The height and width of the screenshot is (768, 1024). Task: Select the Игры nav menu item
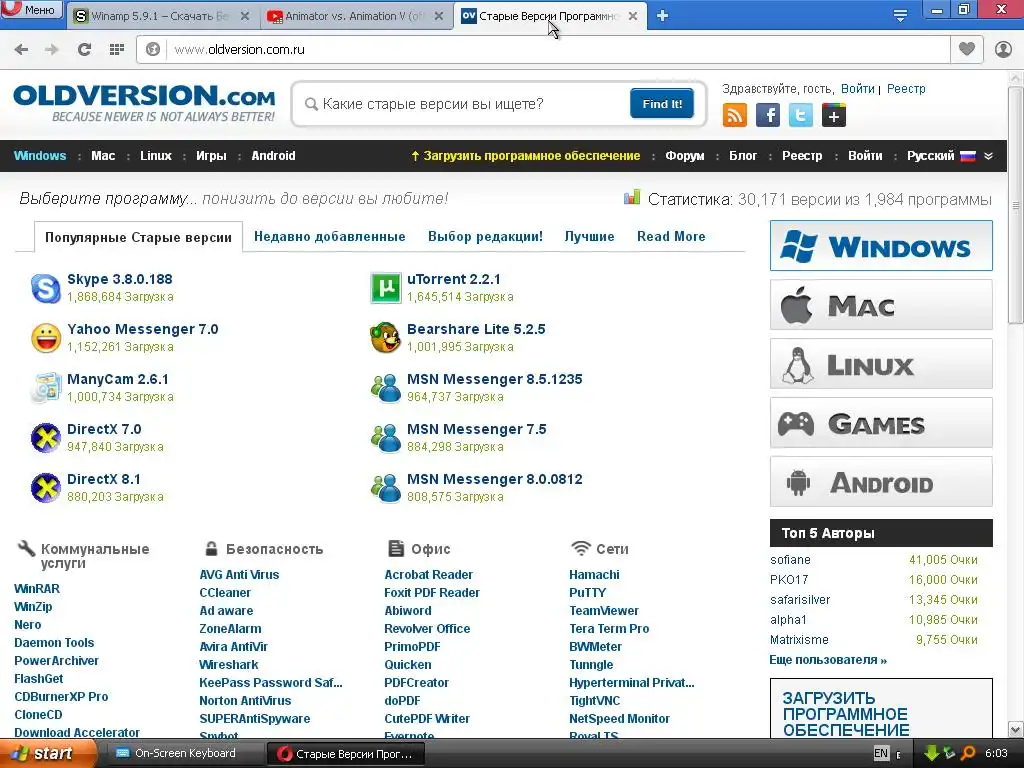(x=211, y=156)
